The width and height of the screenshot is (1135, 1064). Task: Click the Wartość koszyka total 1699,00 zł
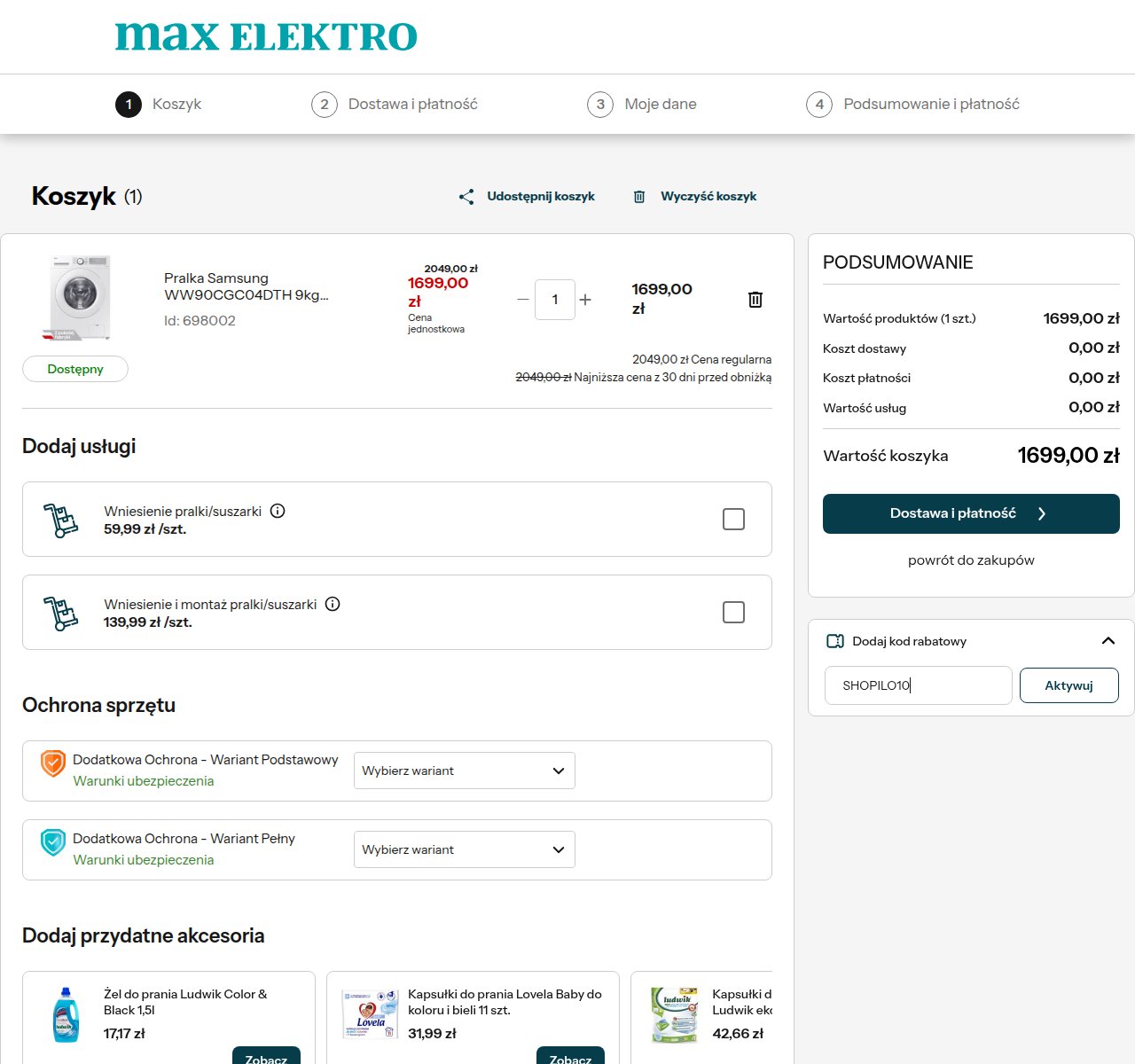point(1068,456)
